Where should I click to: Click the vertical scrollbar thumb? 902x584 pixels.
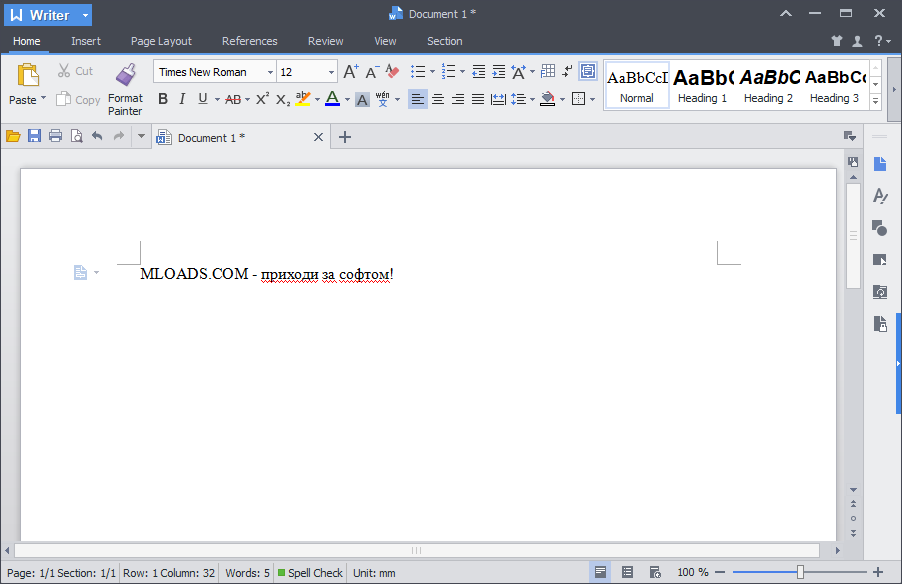[x=854, y=236]
